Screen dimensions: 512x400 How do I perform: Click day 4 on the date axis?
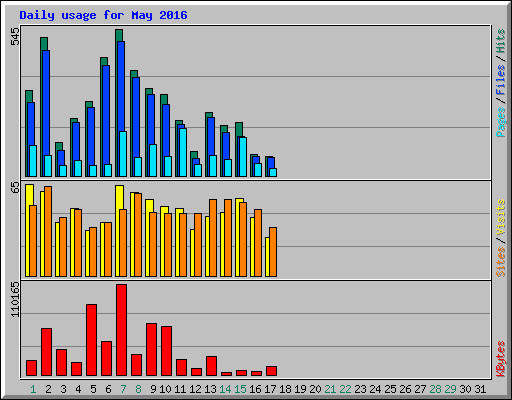pyautogui.click(x=78, y=389)
